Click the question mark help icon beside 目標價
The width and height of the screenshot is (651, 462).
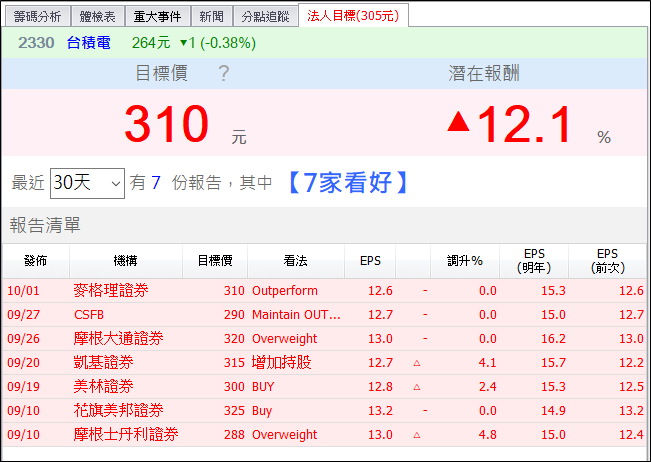point(224,73)
